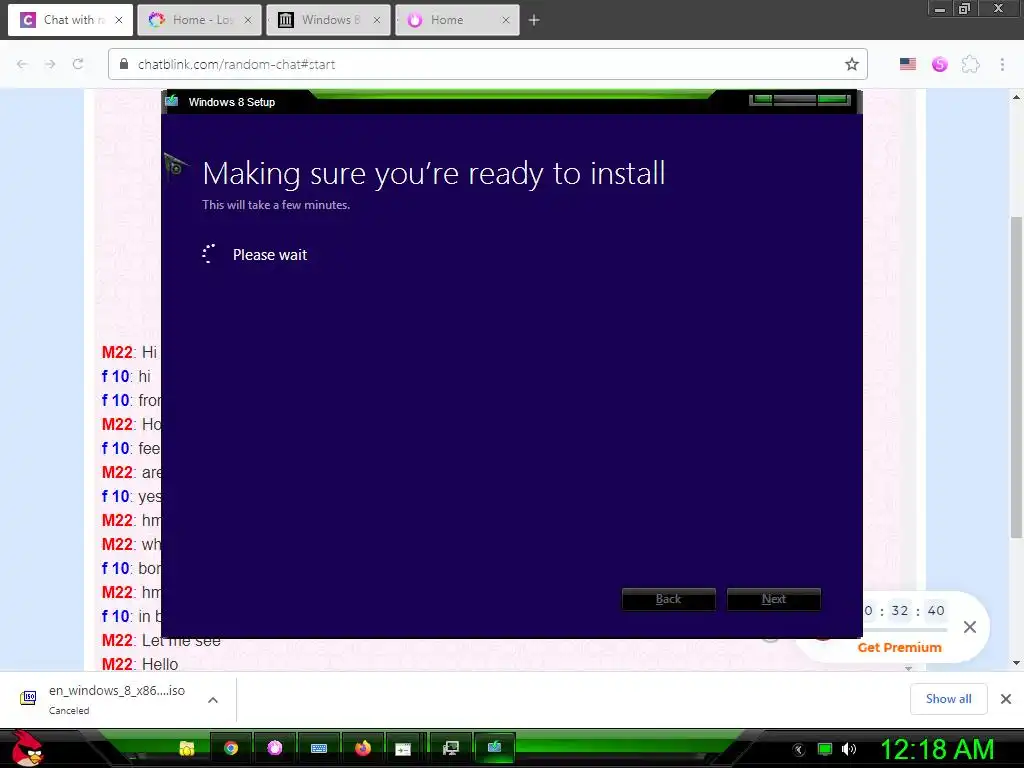Click the padlock site info icon
1024x768 pixels.
point(123,64)
